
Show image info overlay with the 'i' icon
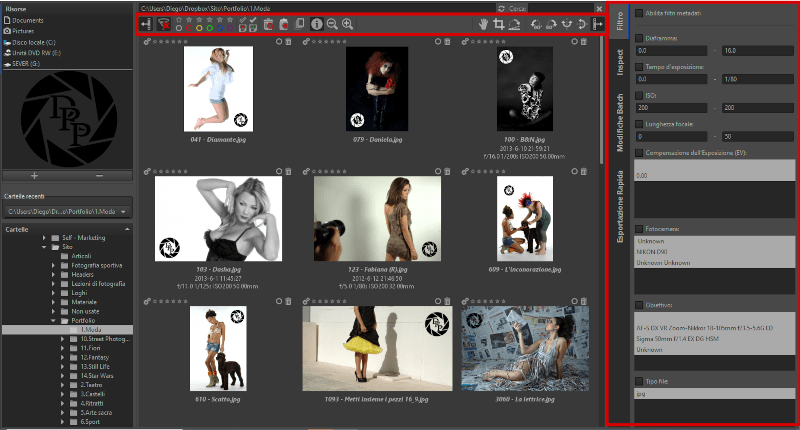pyautogui.click(x=317, y=24)
